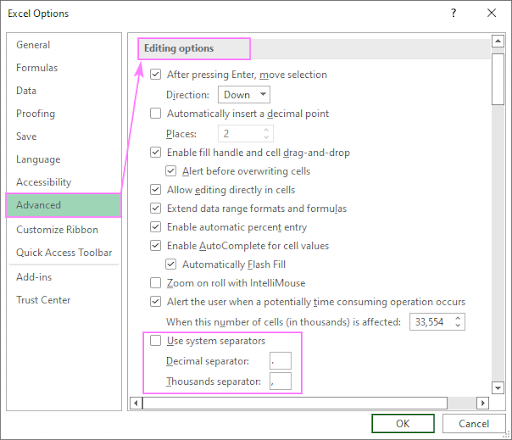Screen dimensions: 512x440
Task: Open the Customize Ribbon category
Action: pos(57,230)
